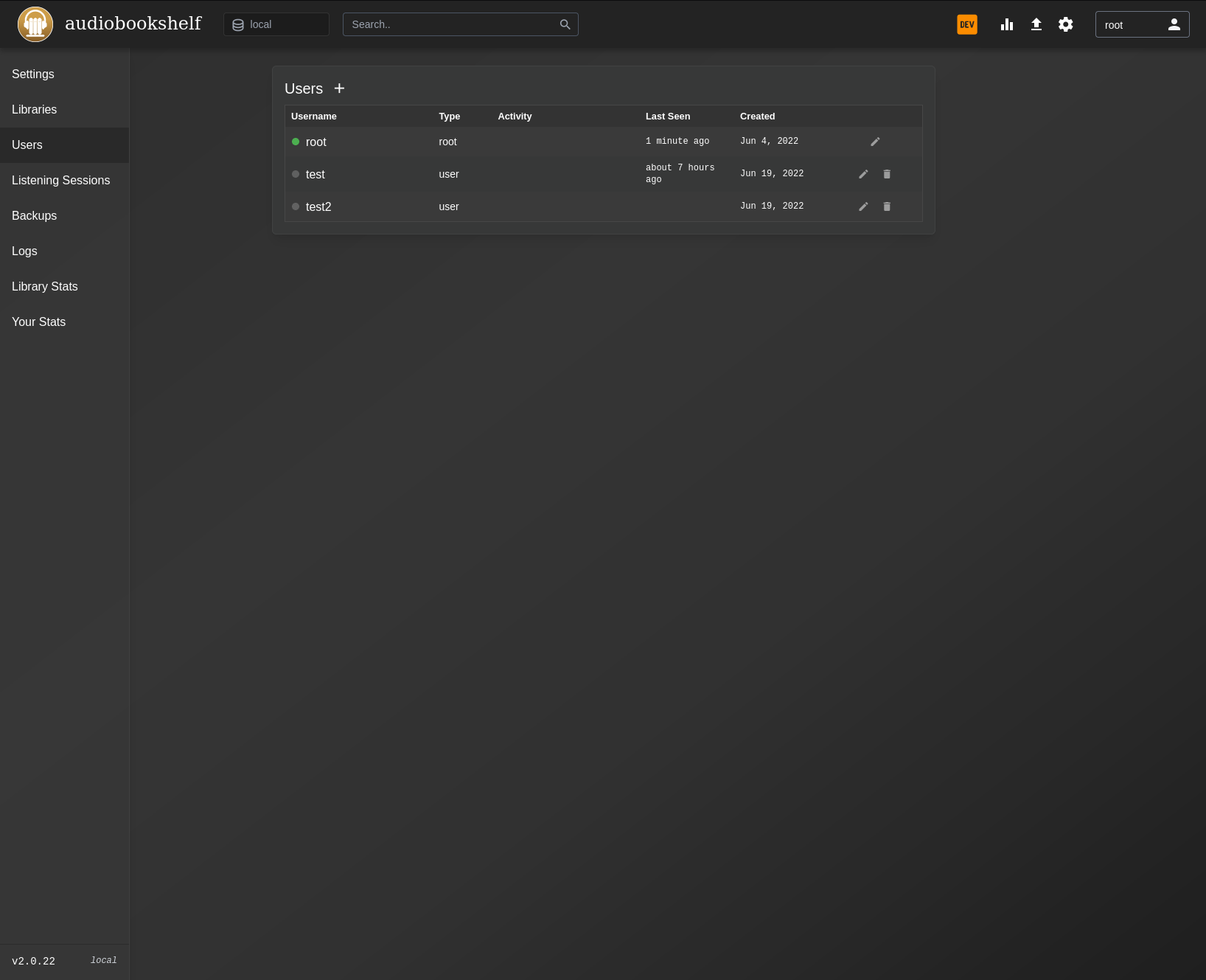Click '1 minute ago' last seen text
The image size is (1206, 980).
click(x=677, y=141)
